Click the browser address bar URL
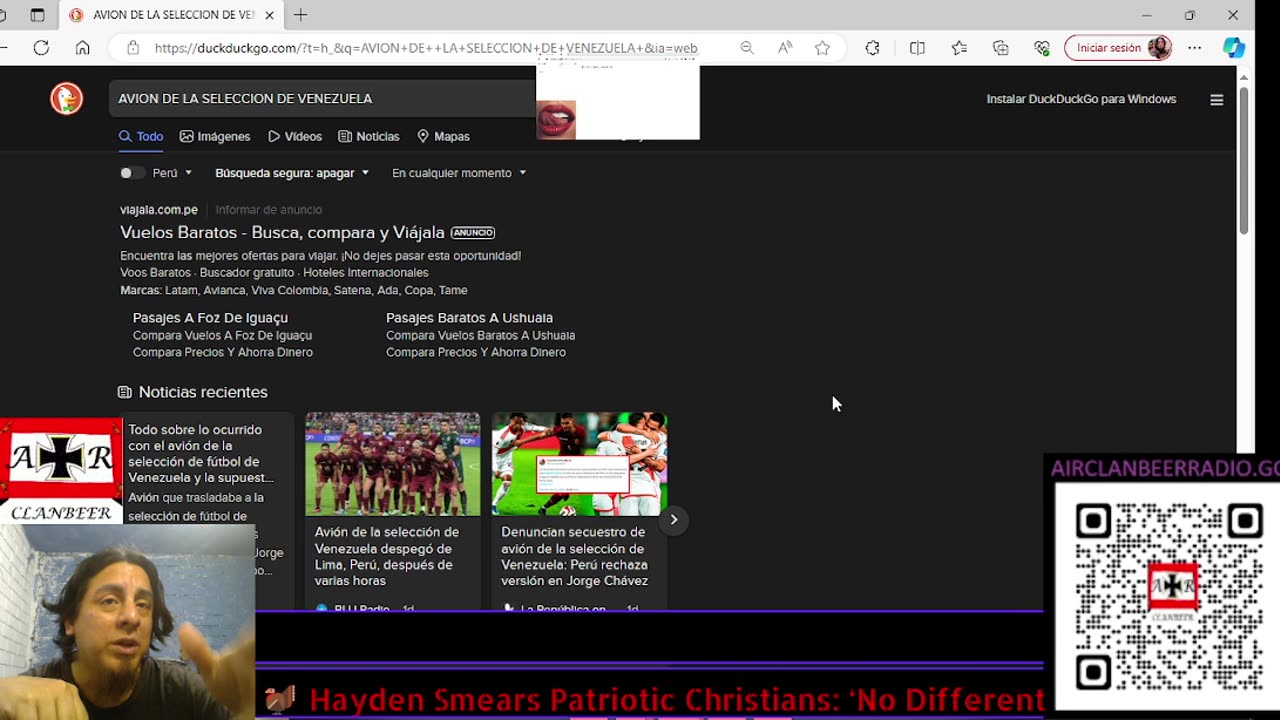This screenshot has height=720, width=1280. click(x=426, y=48)
